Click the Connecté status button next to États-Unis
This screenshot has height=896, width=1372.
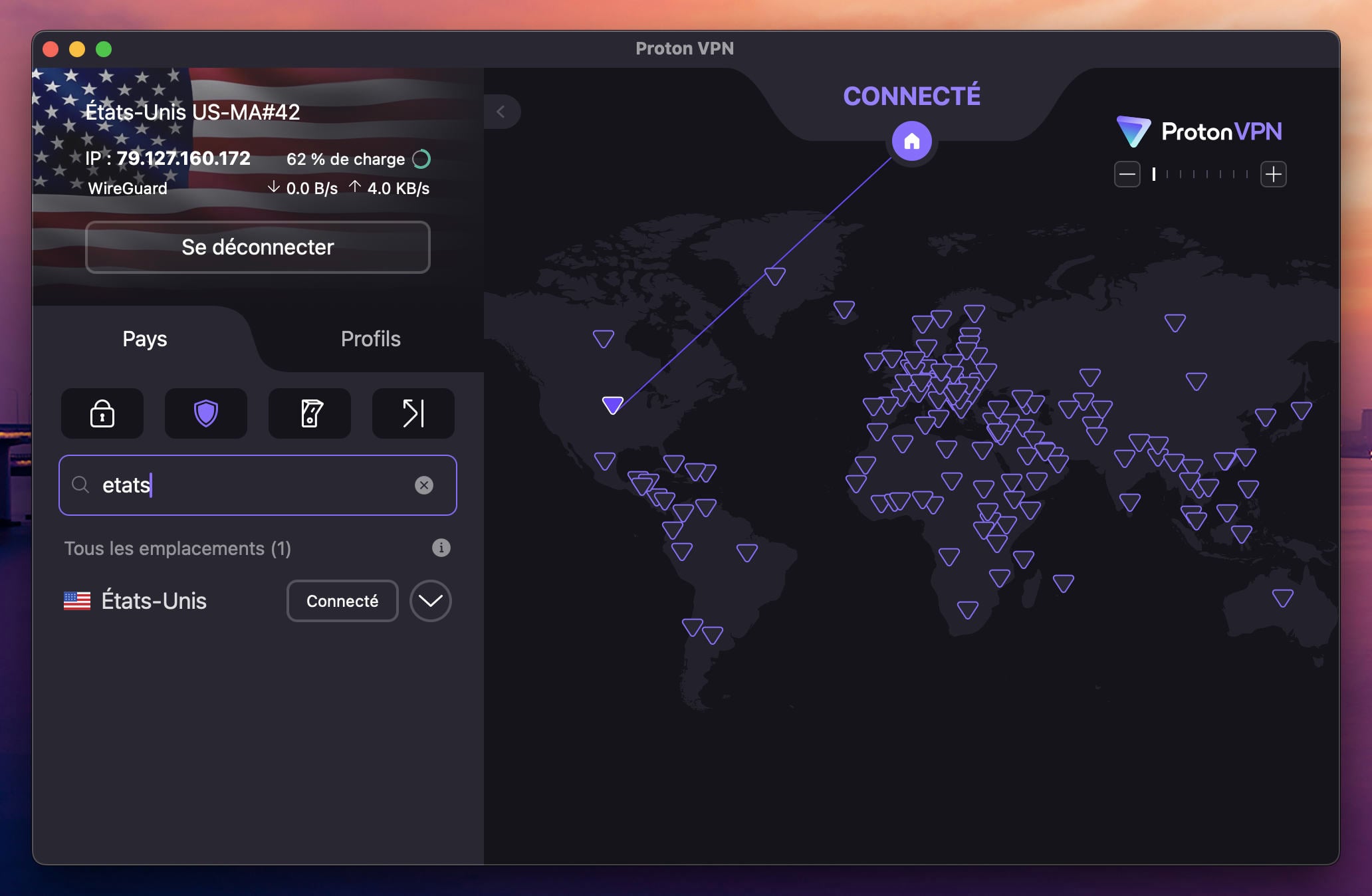342,600
